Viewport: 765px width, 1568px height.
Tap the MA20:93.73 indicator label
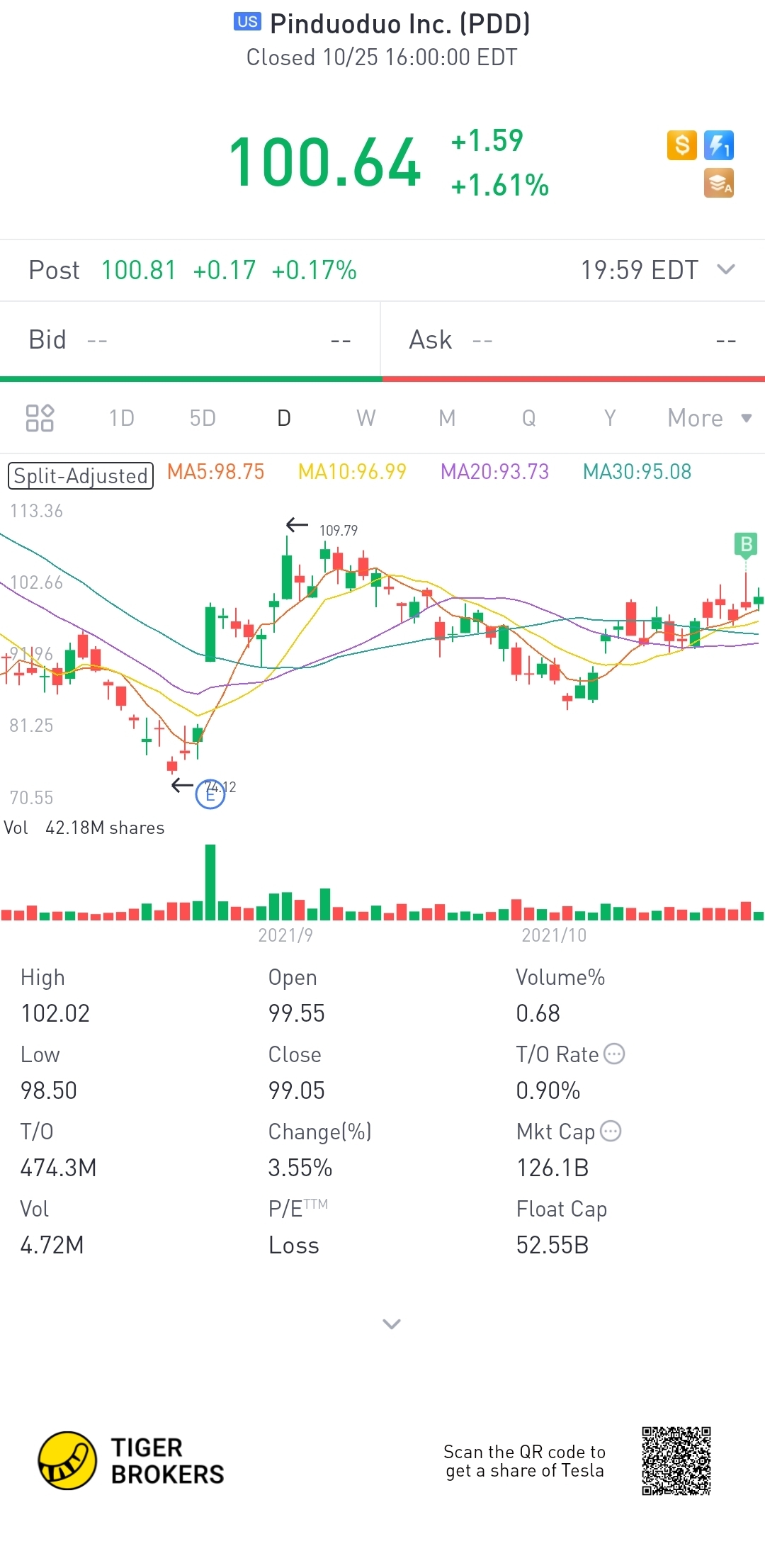tap(494, 472)
